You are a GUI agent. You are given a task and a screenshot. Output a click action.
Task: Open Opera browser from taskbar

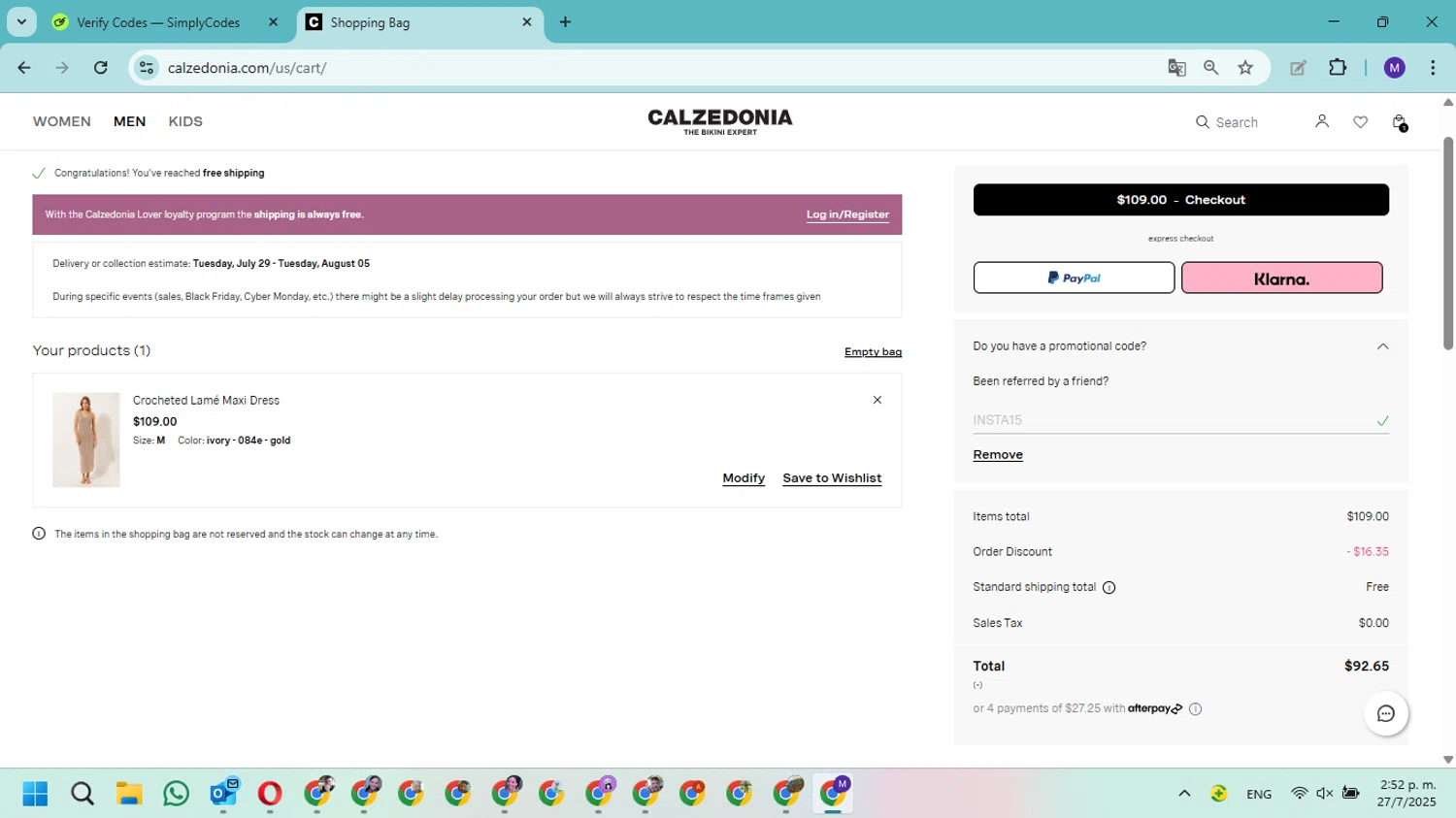pos(270,794)
